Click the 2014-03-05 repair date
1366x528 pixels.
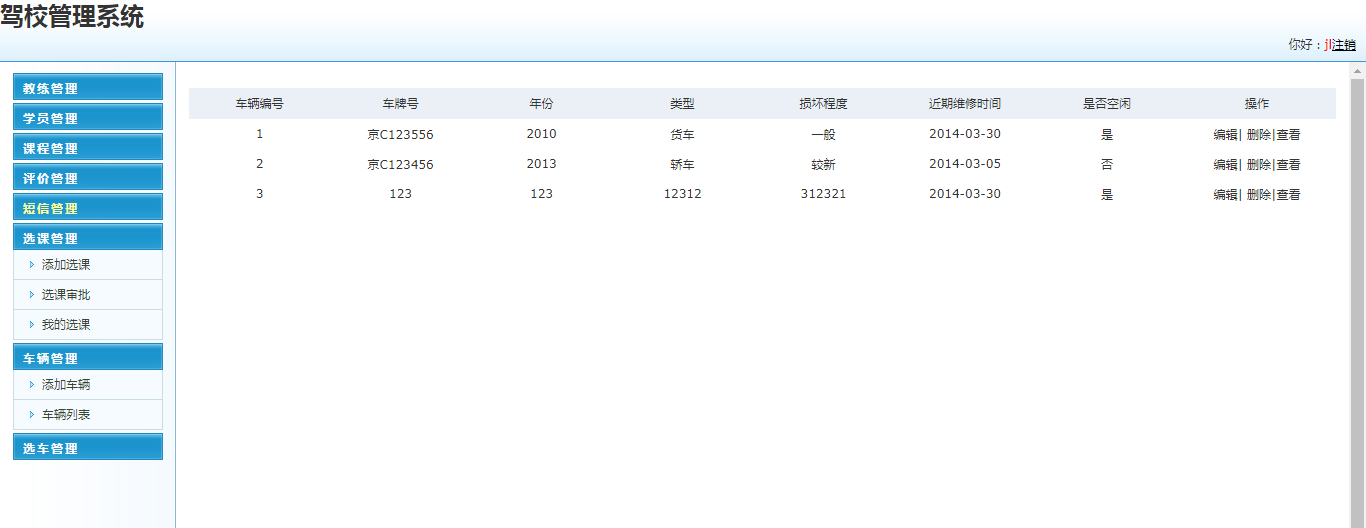point(965,164)
